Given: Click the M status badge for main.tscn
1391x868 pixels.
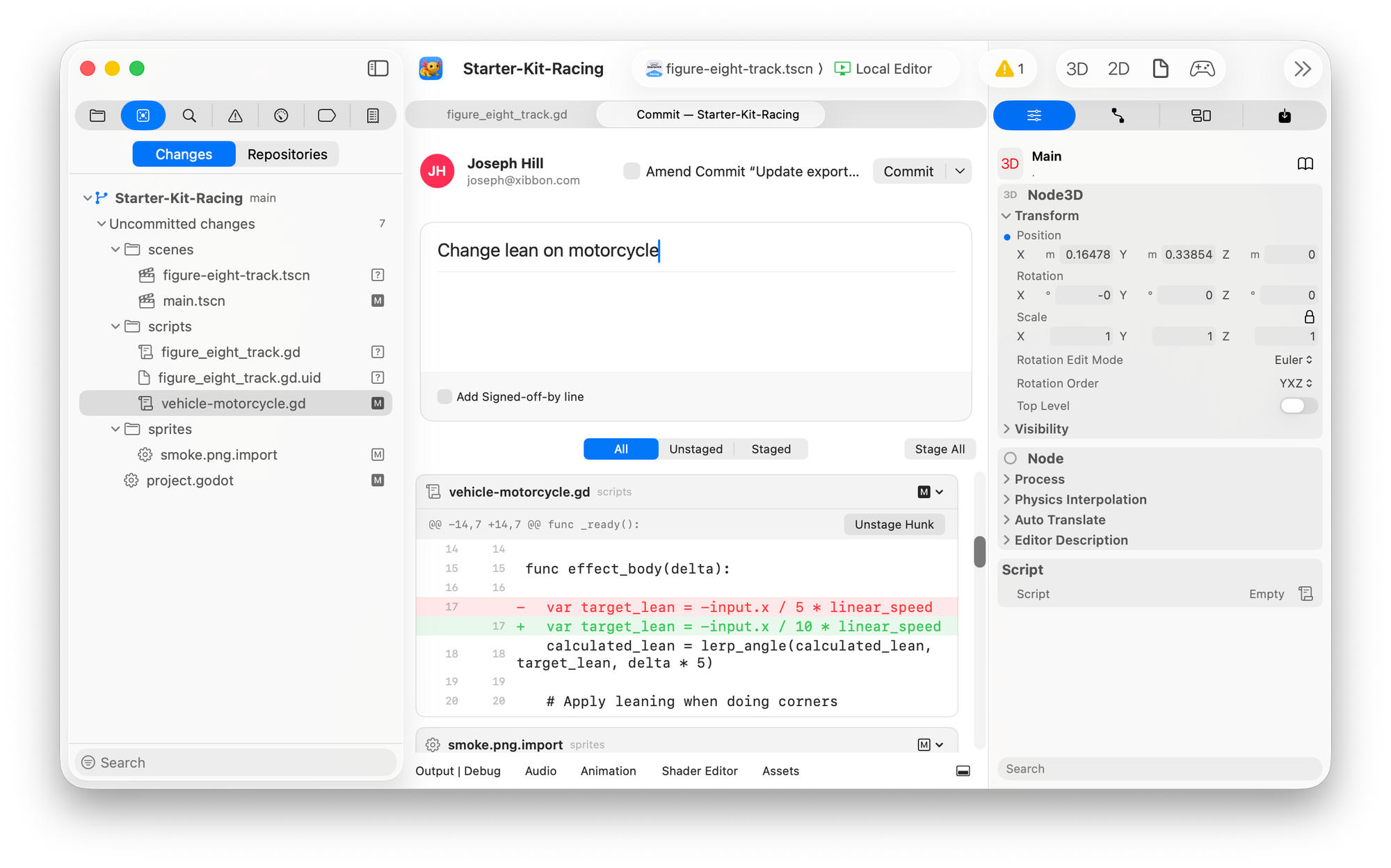Looking at the screenshot, I should (x=378, y=300).
